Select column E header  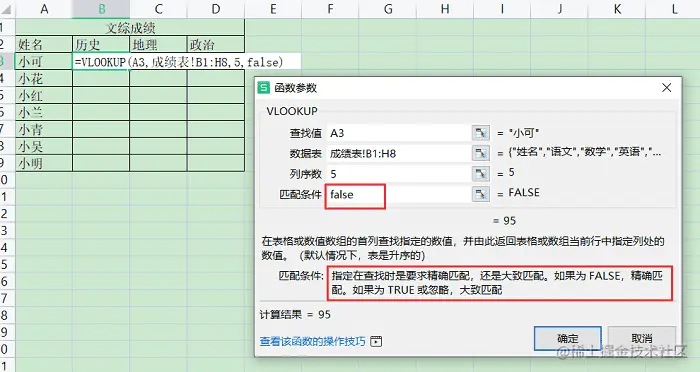click(273, 9)
